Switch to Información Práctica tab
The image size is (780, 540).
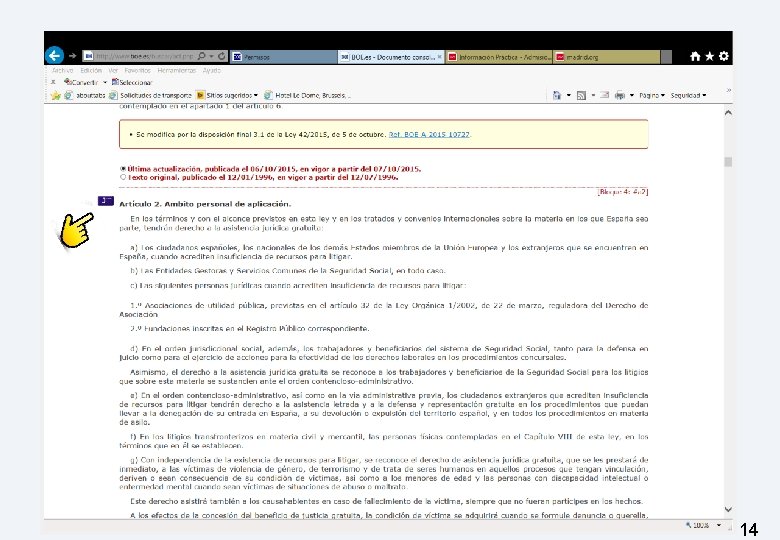coord(499,57)
